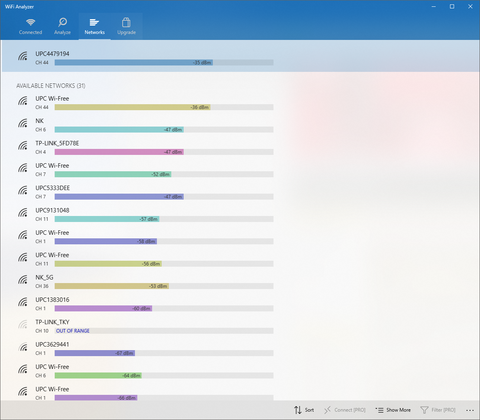The image size is (480, 420).
Task: Select network UPC5333DEE
Action: tap(53, 188)
